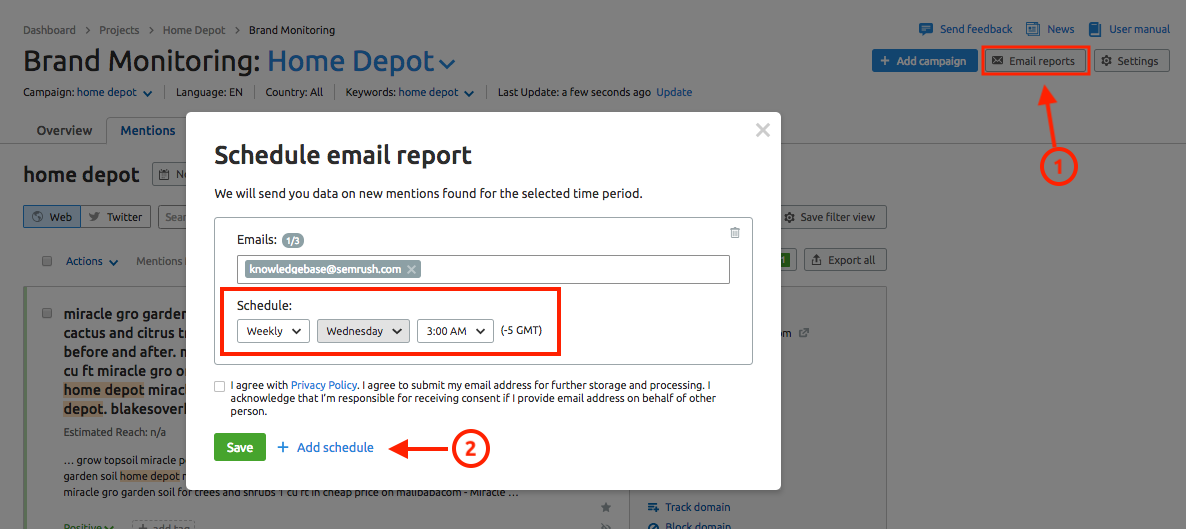The height and width of the screenshot is (529, 1186).
Task: Open the 3:00 AM time dropdown
Action: [455, 331]
